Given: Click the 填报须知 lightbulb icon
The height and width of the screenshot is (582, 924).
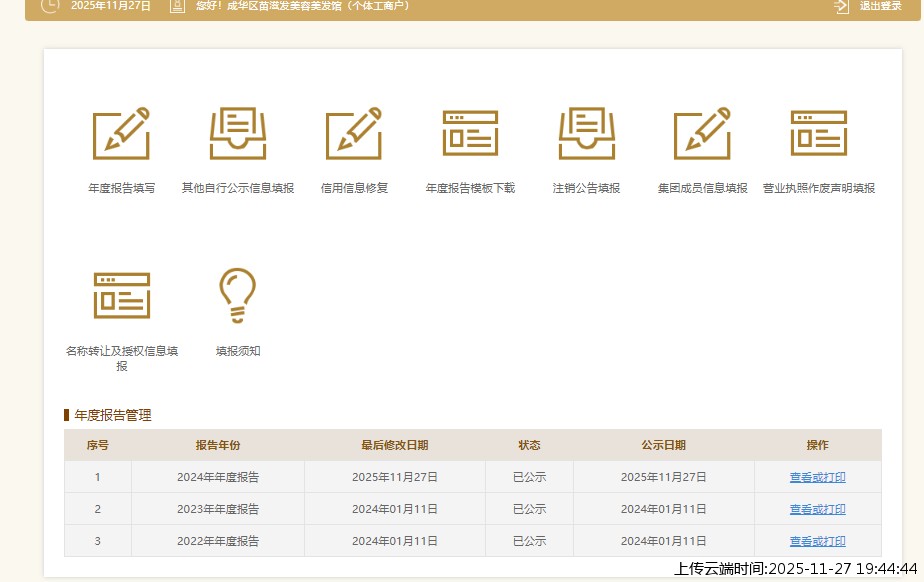Looking at the screenshot, I should click(237, 295).
